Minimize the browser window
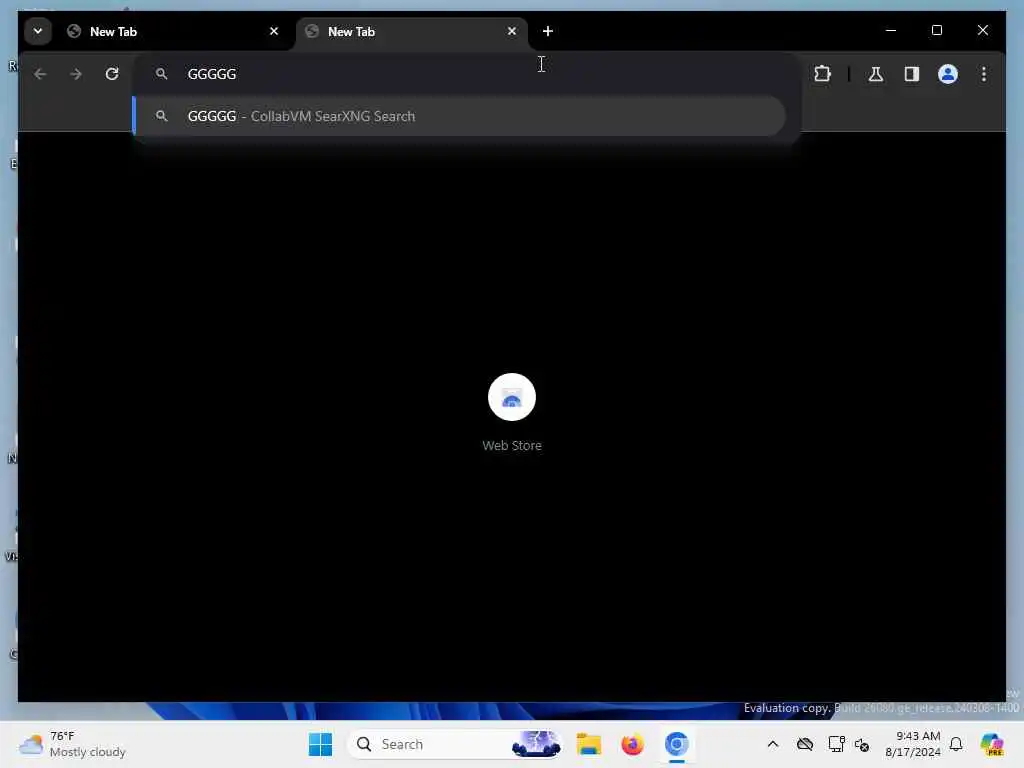Viewport: 1024px width, 768px height. (x=891, y=31)
